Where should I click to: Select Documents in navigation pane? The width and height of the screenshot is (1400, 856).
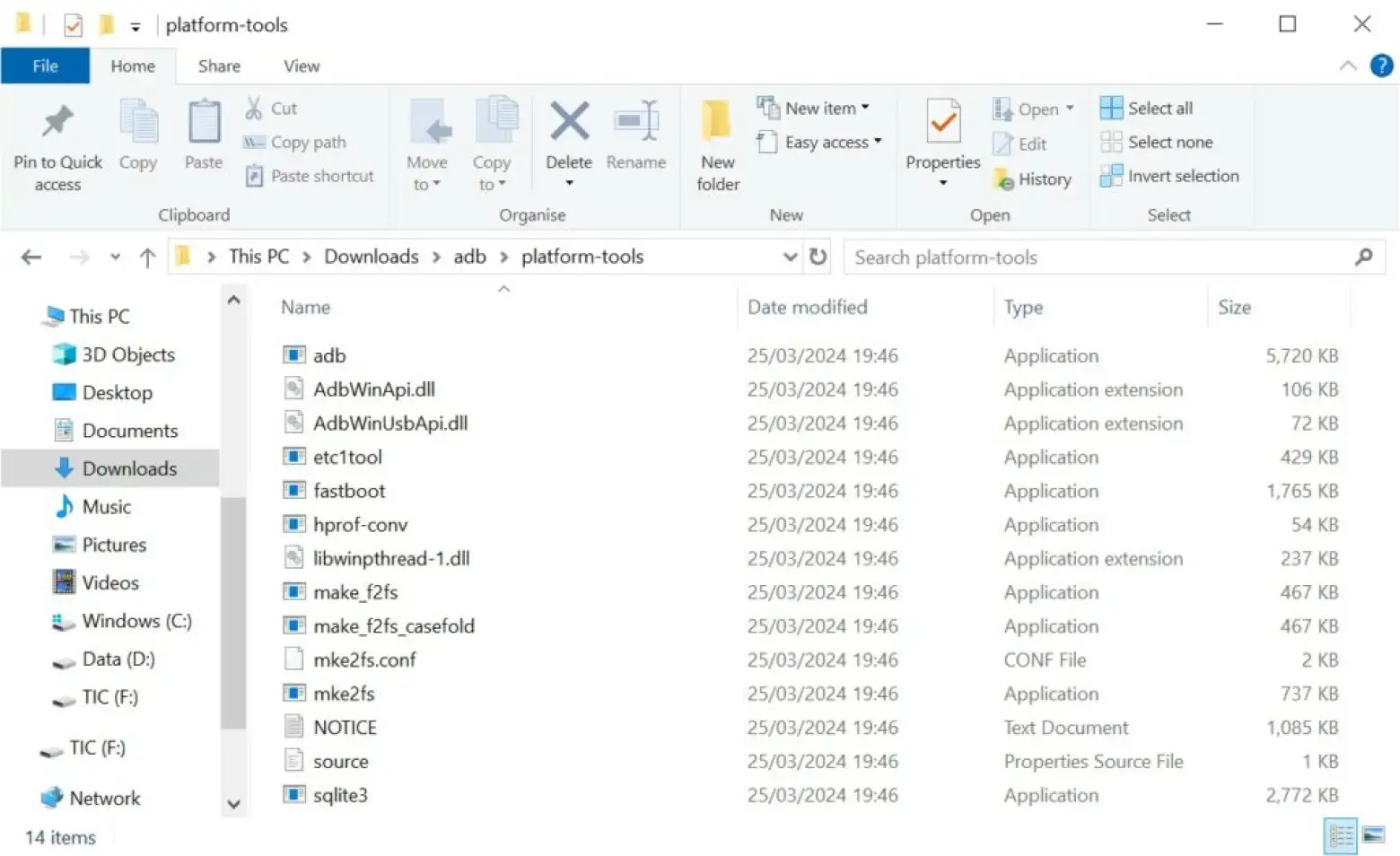click(116, 431)
